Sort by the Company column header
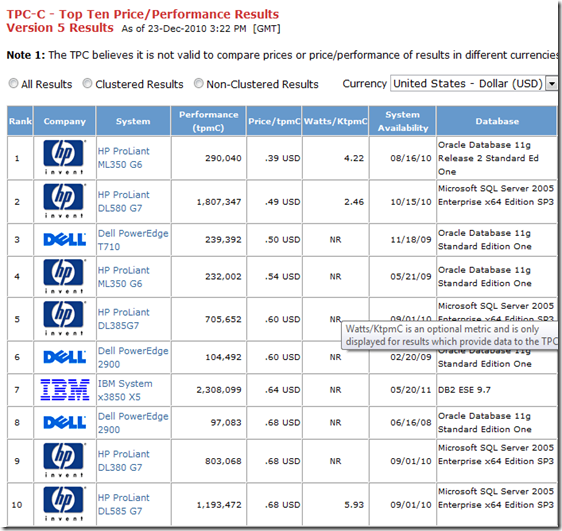 (65, 121)
